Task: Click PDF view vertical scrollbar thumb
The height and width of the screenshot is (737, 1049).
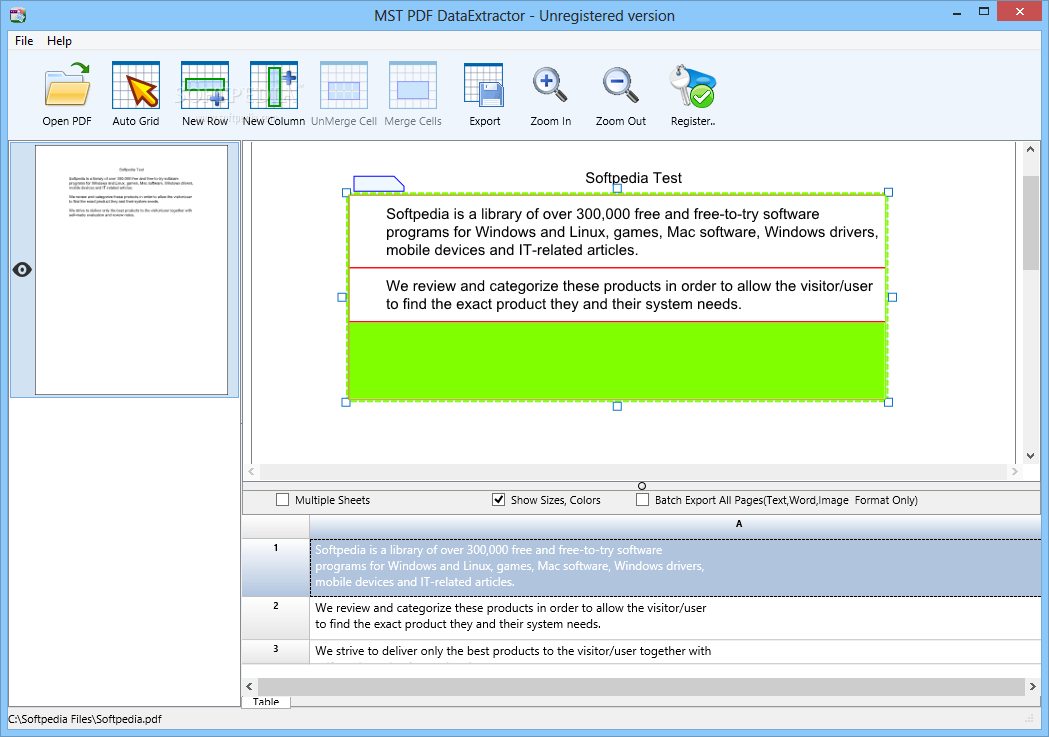Action: click(1030, 223)
